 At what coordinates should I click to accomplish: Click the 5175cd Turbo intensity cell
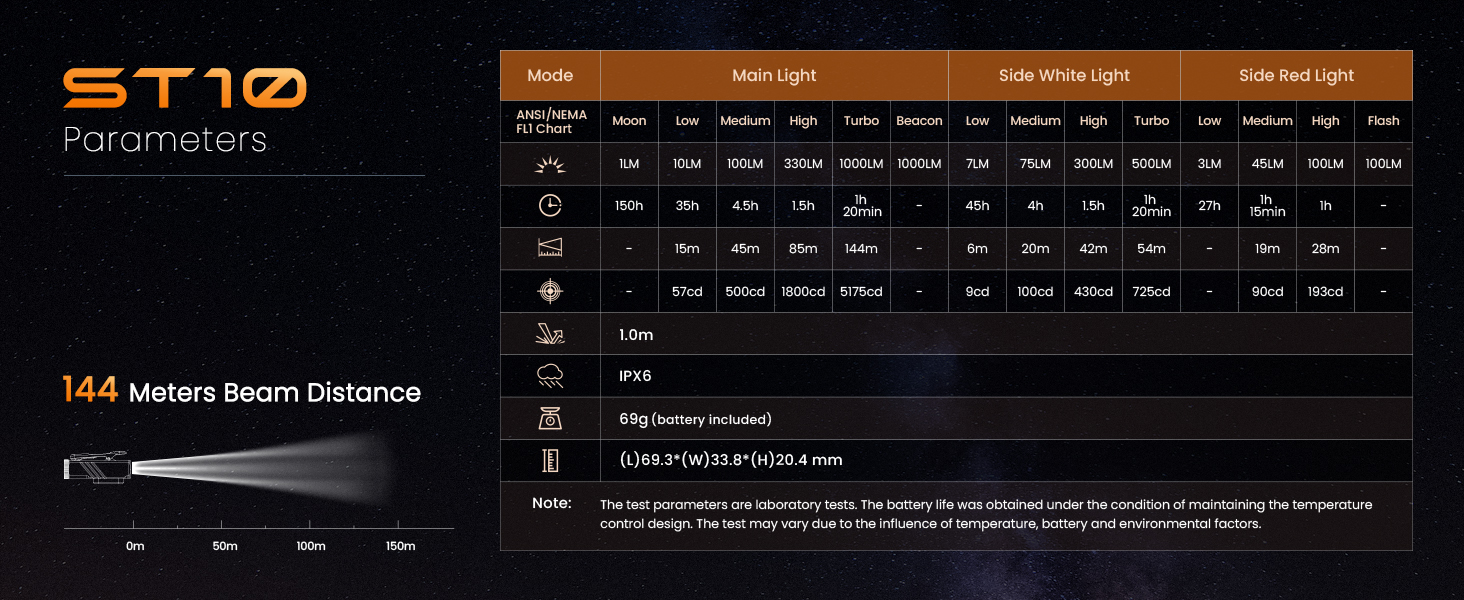(861, 291)
